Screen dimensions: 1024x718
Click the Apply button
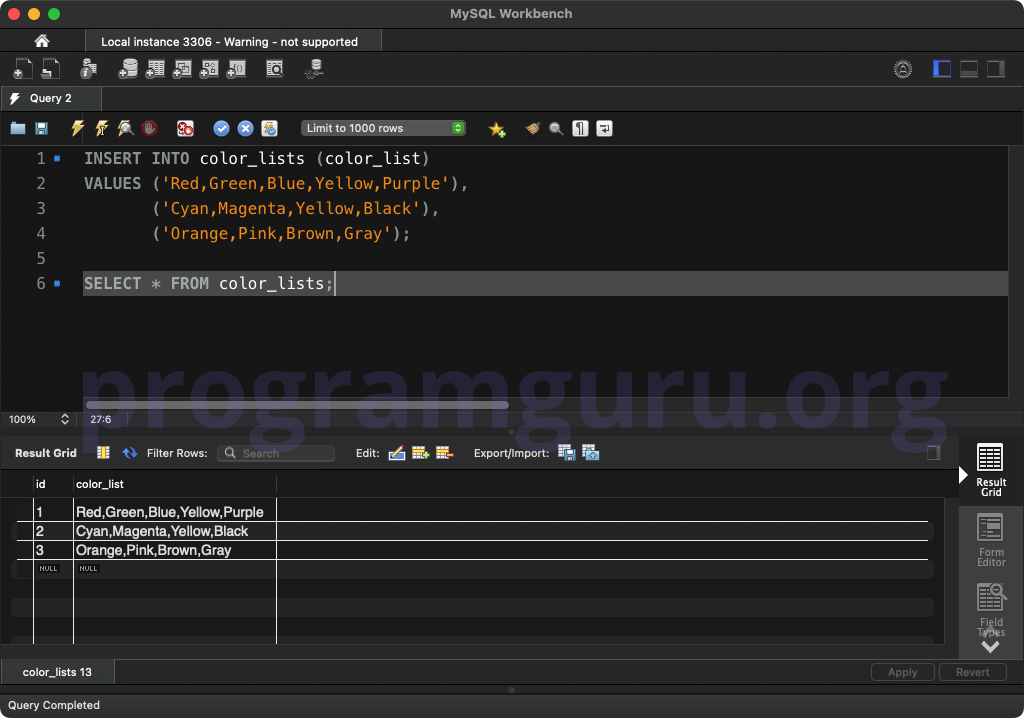903,672
